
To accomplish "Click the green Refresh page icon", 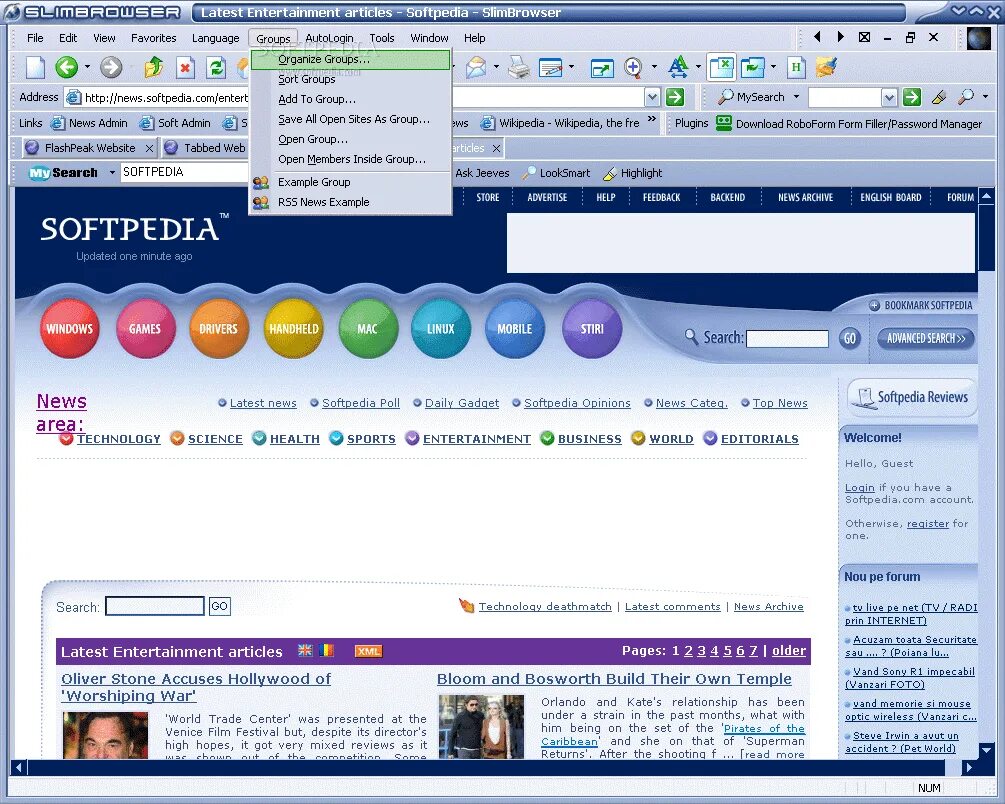I will click(216, 67).
